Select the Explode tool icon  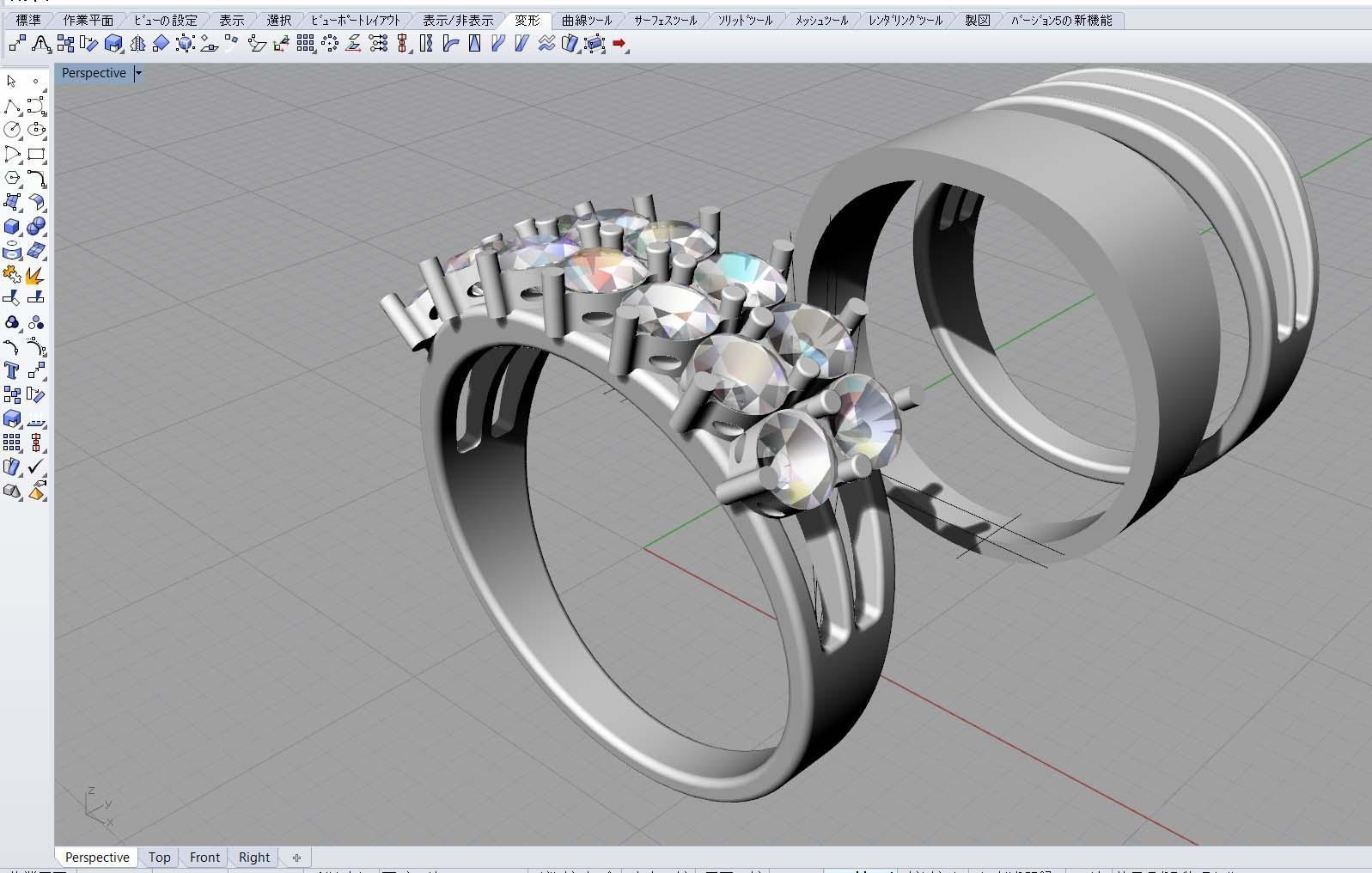coord(36,275)
